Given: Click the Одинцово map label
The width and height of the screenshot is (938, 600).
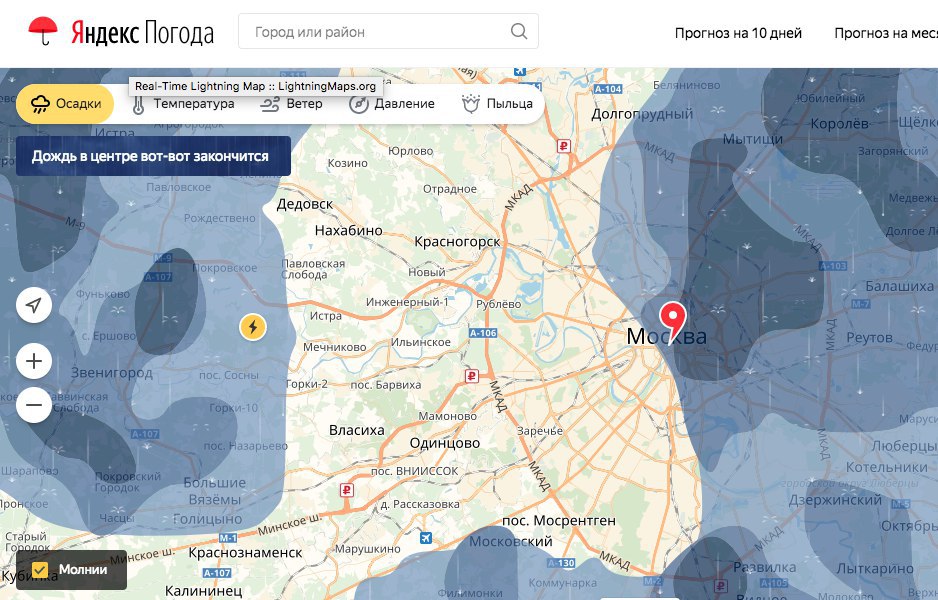Looking at the screenshot, I should 444,443.
